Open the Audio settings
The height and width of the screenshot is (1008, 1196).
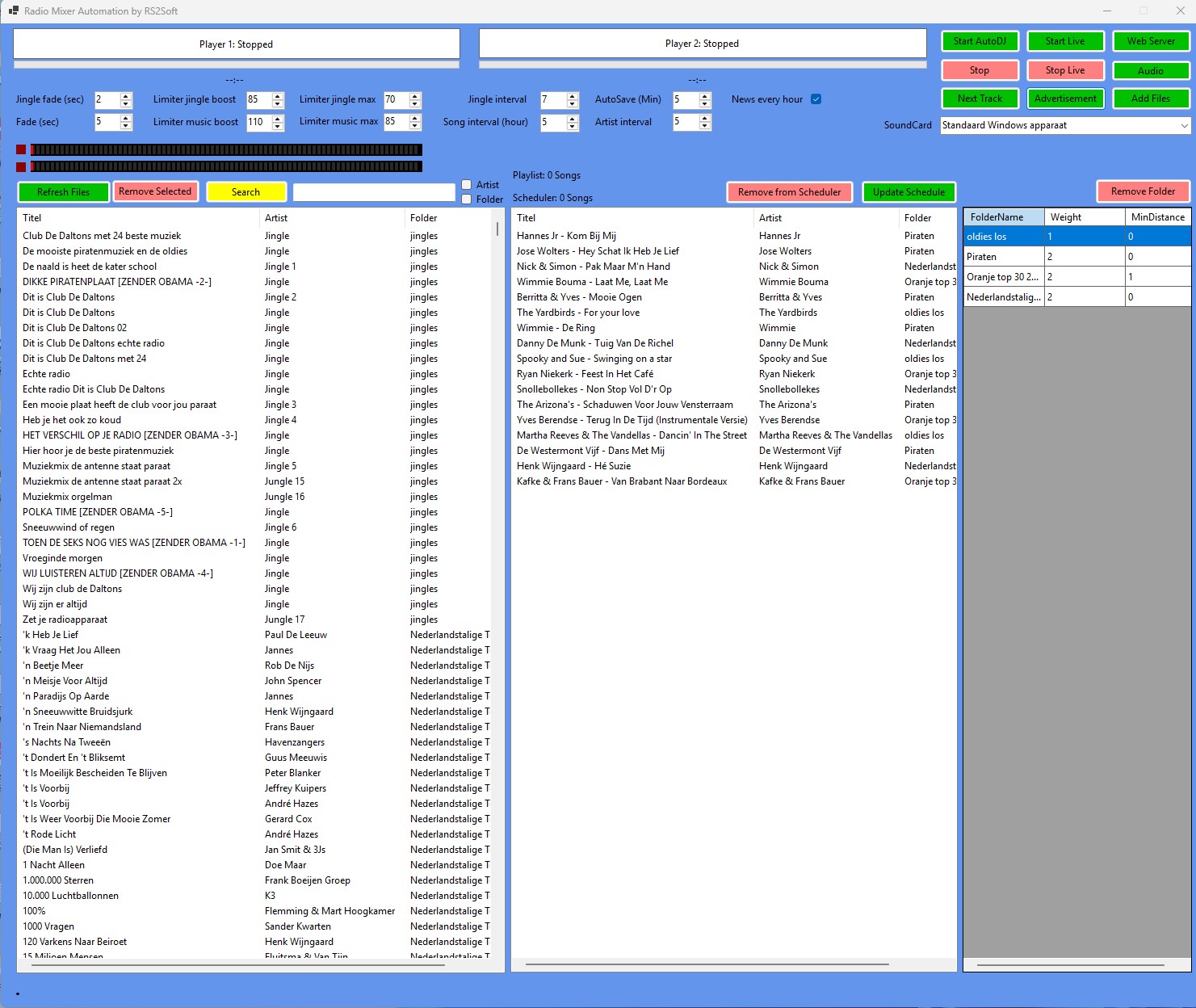(1151, 70)
